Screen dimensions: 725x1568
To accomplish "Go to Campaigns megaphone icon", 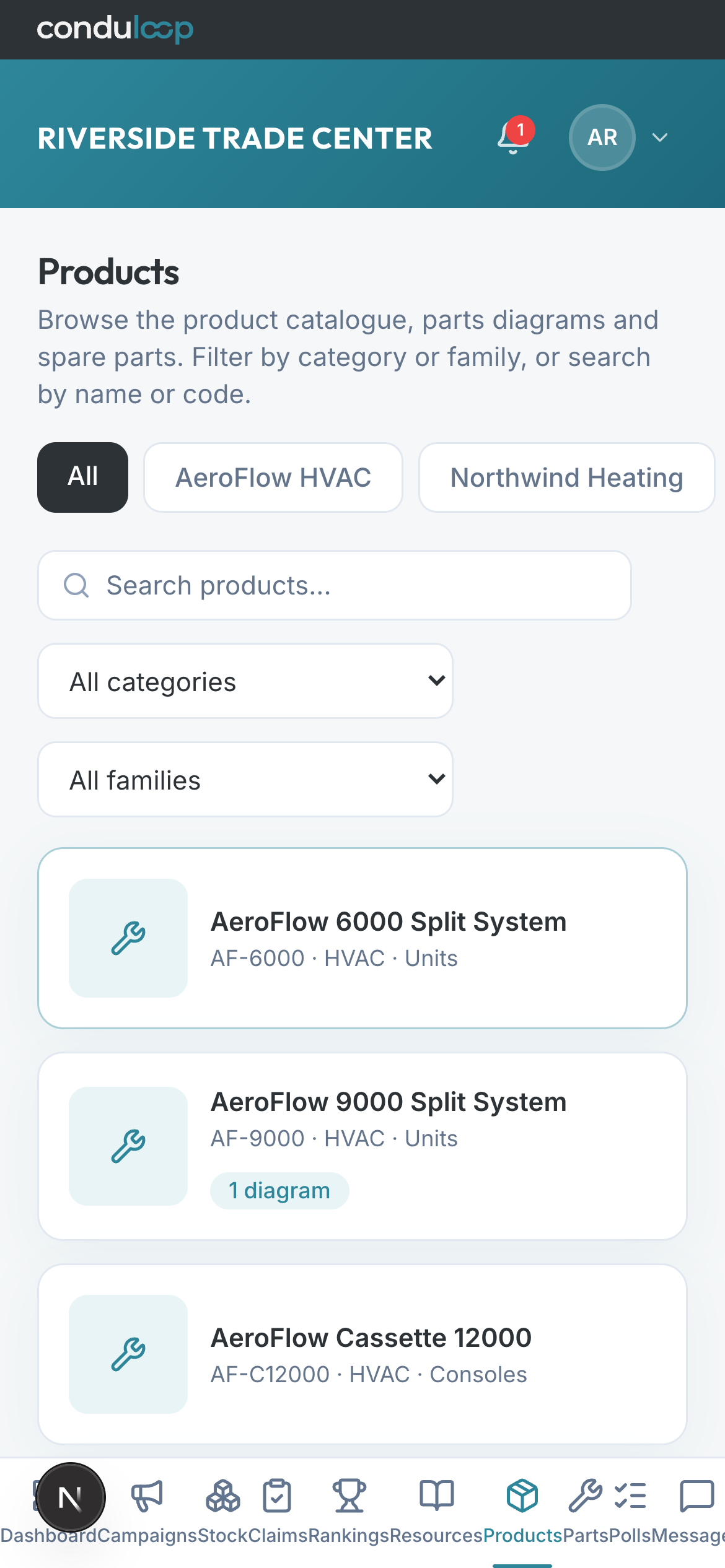I will coord(147,1496).
